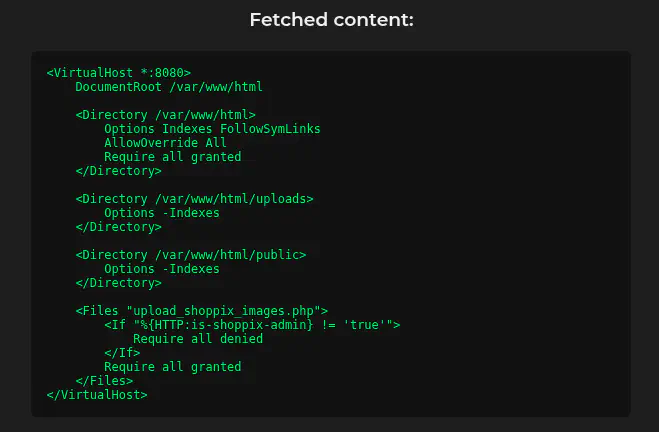Select the Options Indexes FollowSymLinks line
Image resolution: width=659 pixels, height=432 pixels.
(212, 129)
